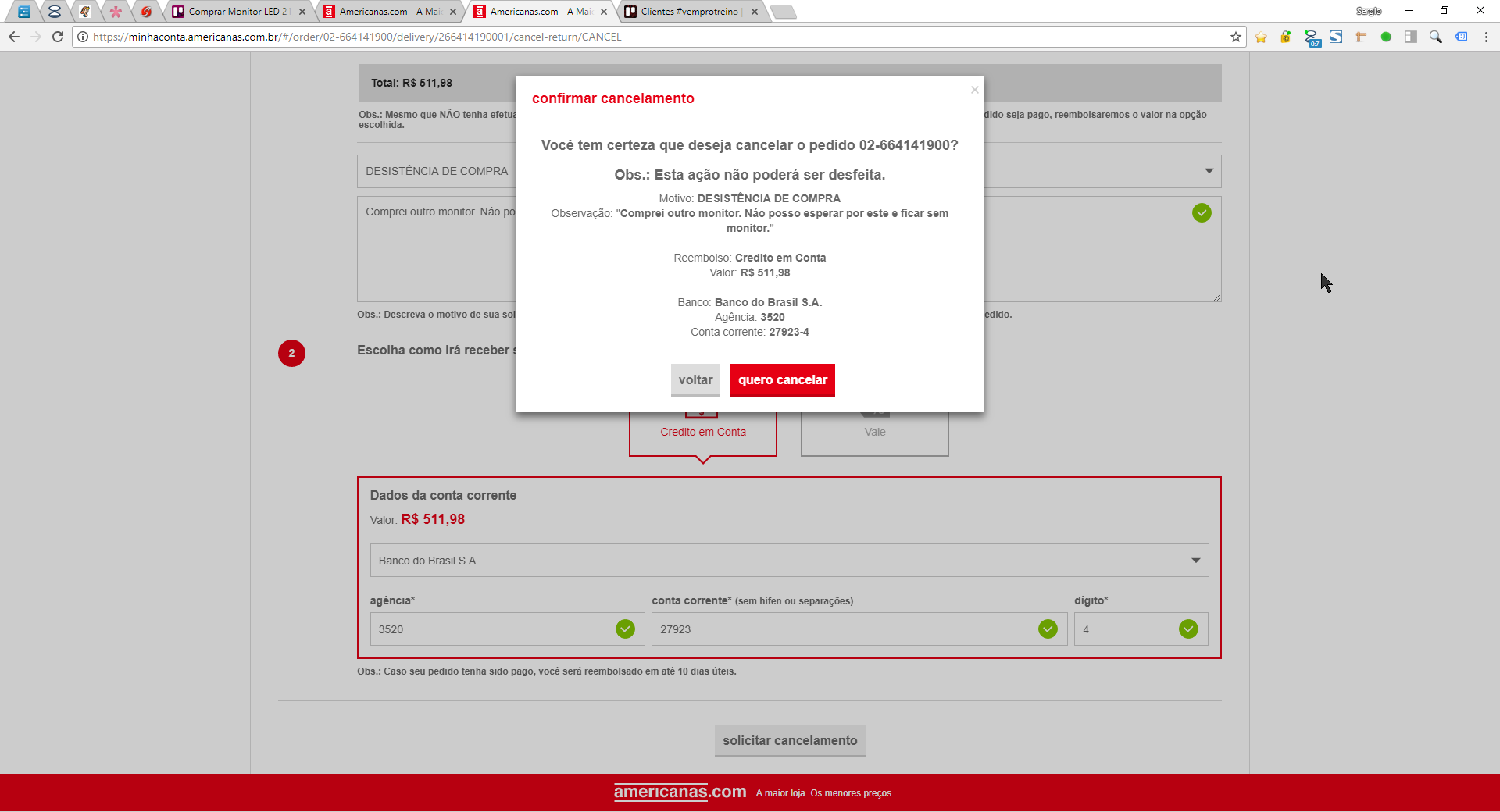Close the first Americanas.com tab
This screenshot has height=812, width=1500.
(453, 12)
